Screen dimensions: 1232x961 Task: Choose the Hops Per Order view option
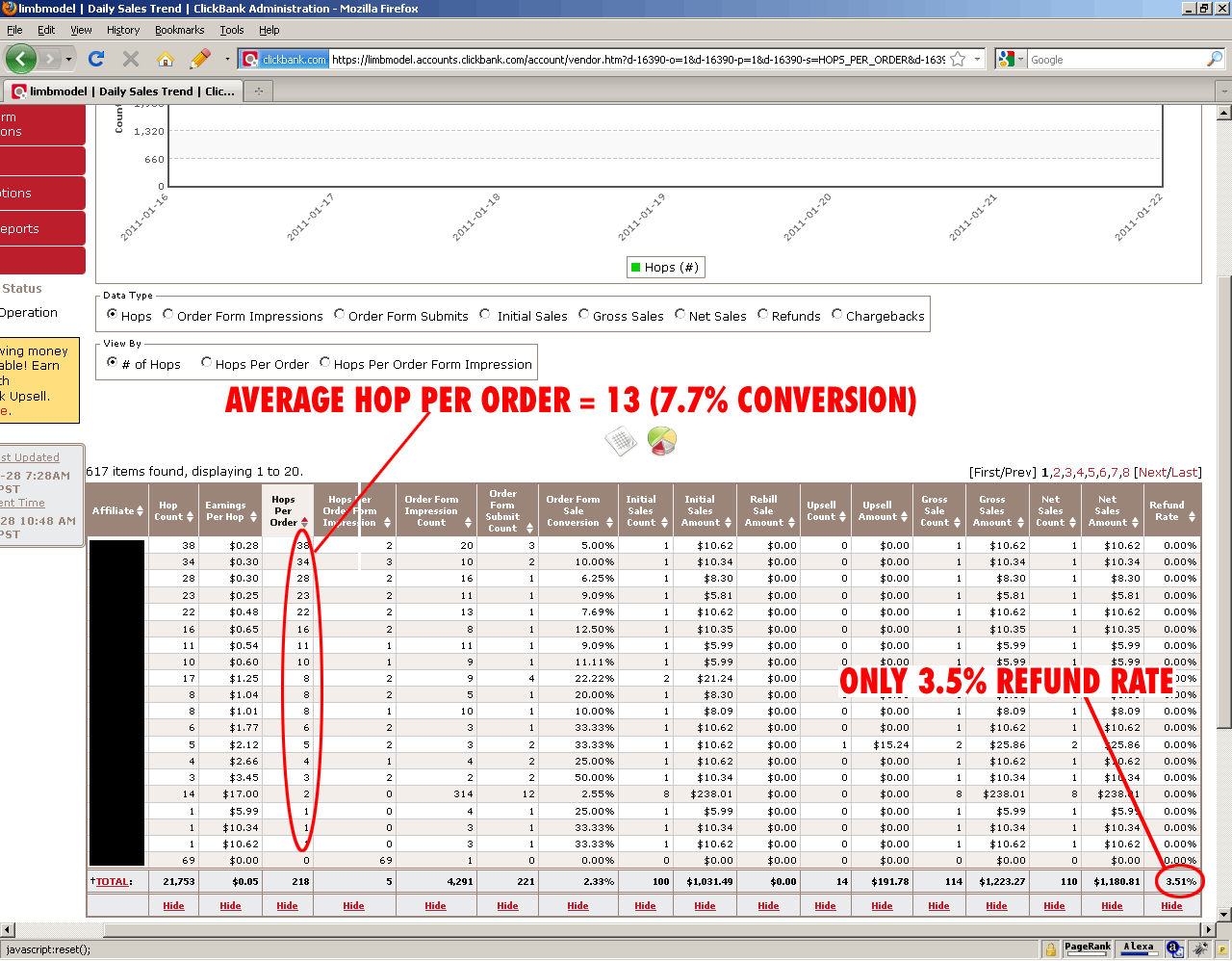[206, 363]
